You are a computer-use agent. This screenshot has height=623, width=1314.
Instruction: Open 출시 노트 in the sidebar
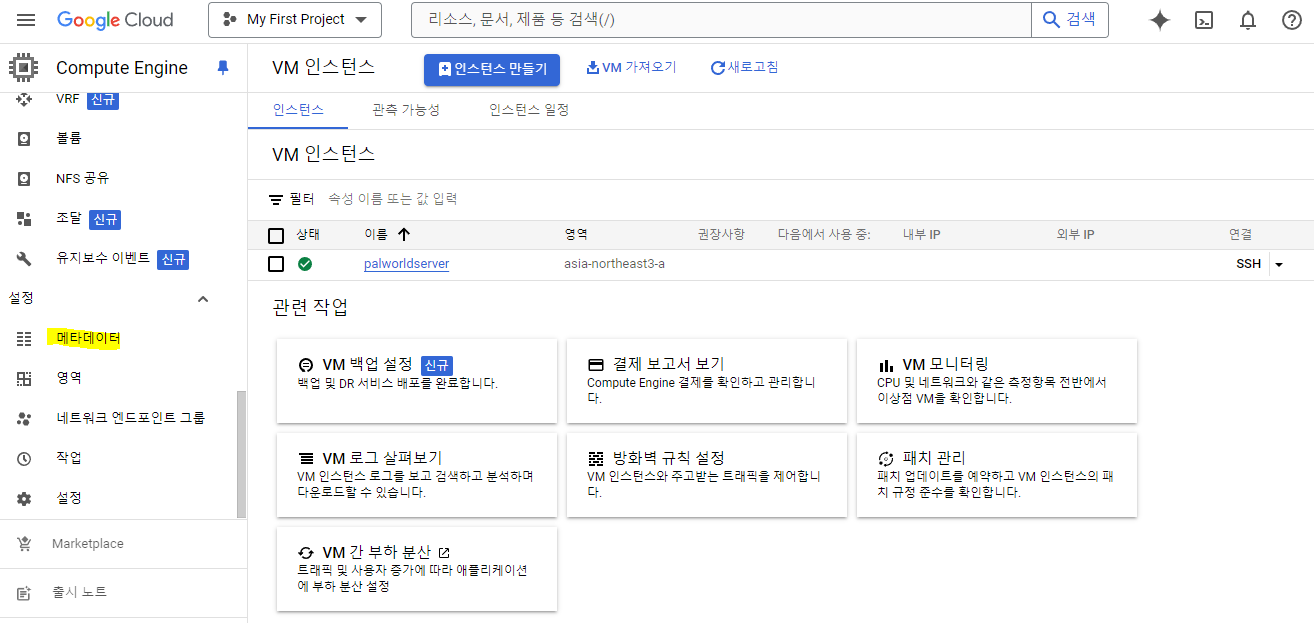click(x=80, y=592)
